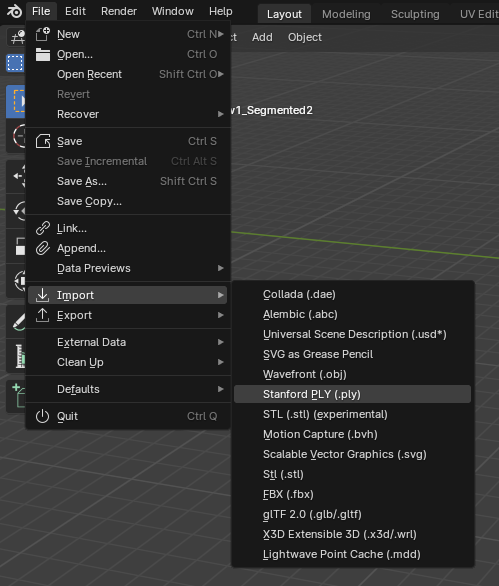
Task: Select the Cursor tool in toolbar
Action: pos(16,135)
